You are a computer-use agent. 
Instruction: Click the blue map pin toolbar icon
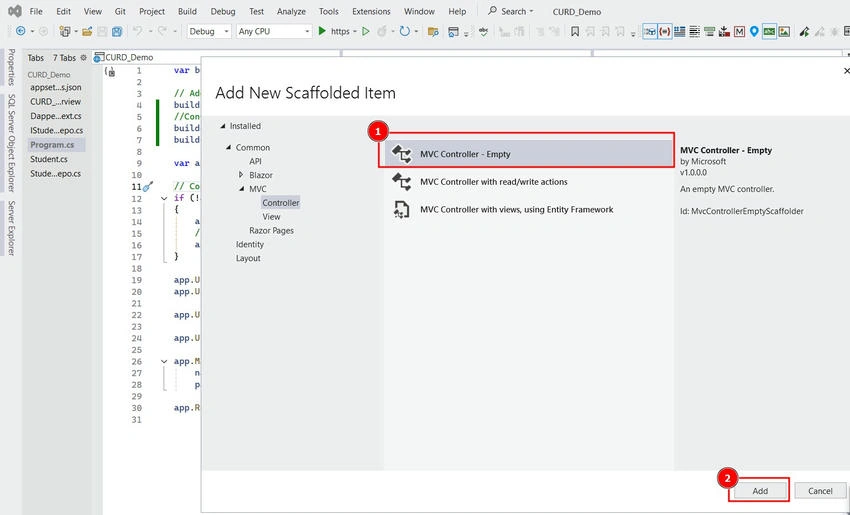[754, 31]
